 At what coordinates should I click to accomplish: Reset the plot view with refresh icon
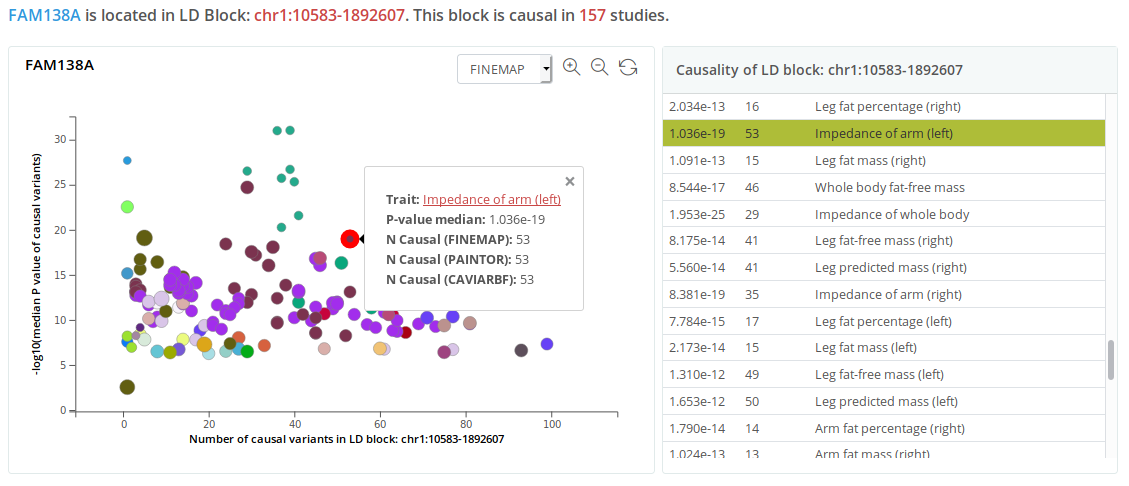pos(629,67)
